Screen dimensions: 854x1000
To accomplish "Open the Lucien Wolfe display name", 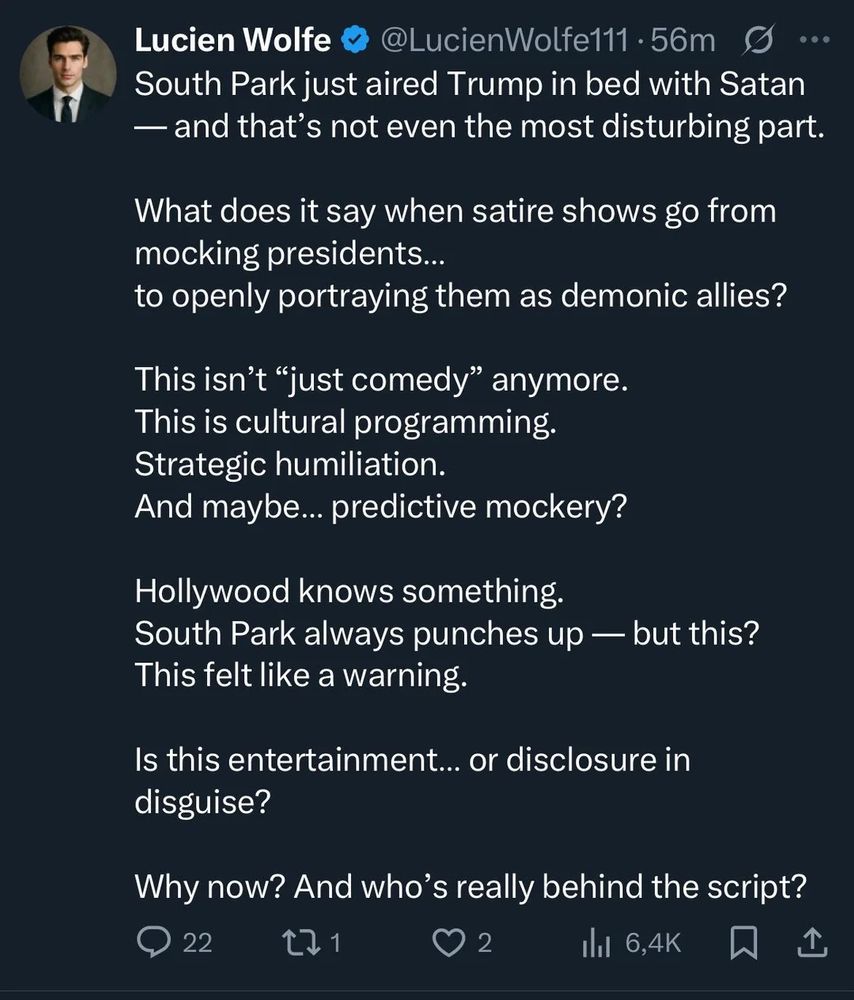I will tap(233, 40).
